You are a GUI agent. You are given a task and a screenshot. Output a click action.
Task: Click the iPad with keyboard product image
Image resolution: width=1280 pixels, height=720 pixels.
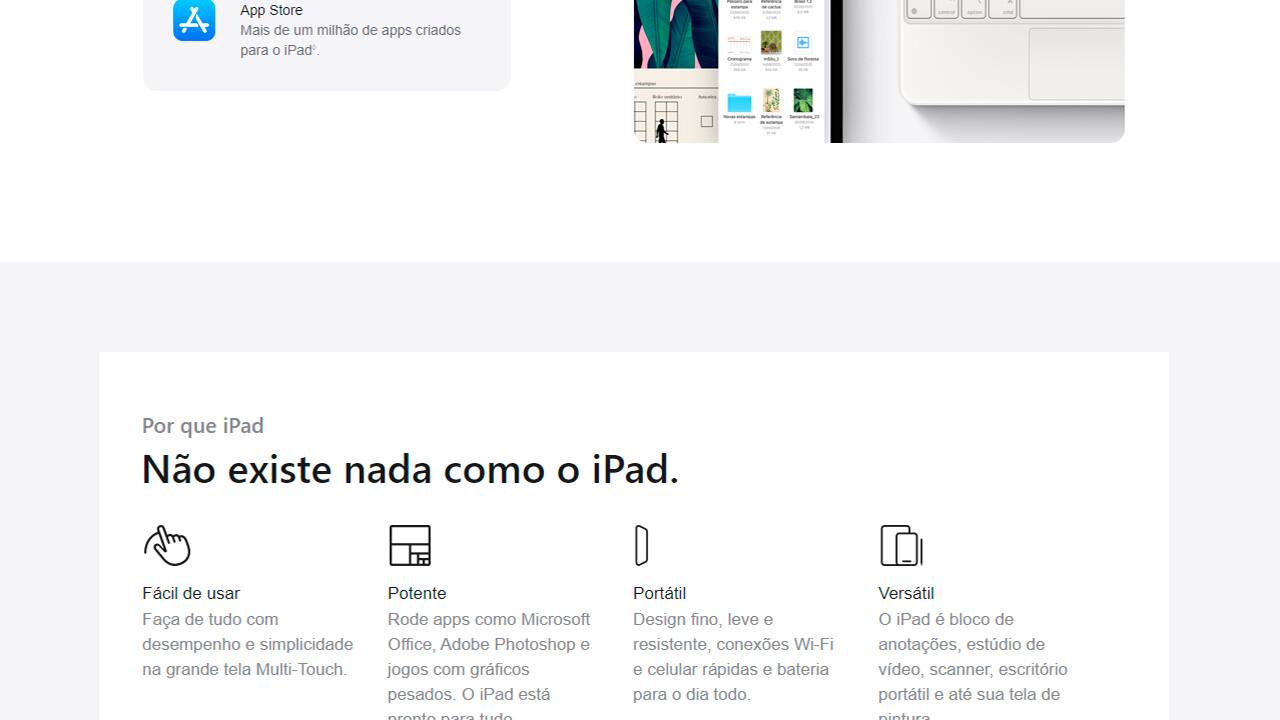click(879, 71)
